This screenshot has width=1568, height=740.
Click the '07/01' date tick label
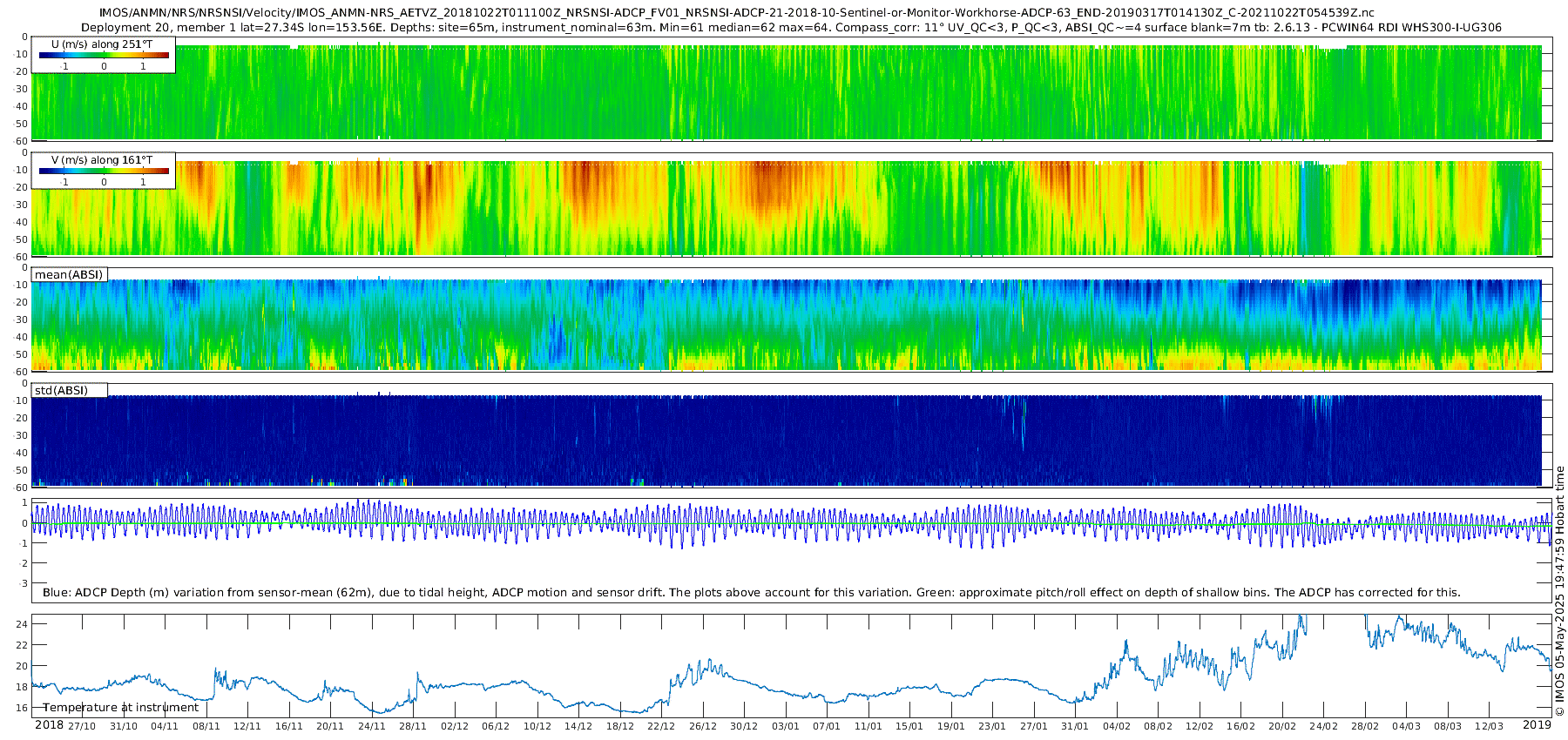tap(827, 726)
